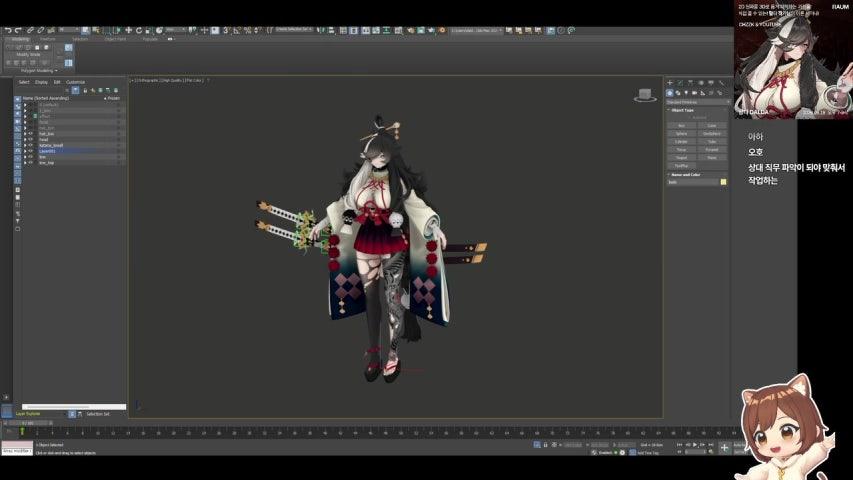The image size is (853, 480).
Task: Open Select by Name dialog icon
Action: (x=96, y=30)
